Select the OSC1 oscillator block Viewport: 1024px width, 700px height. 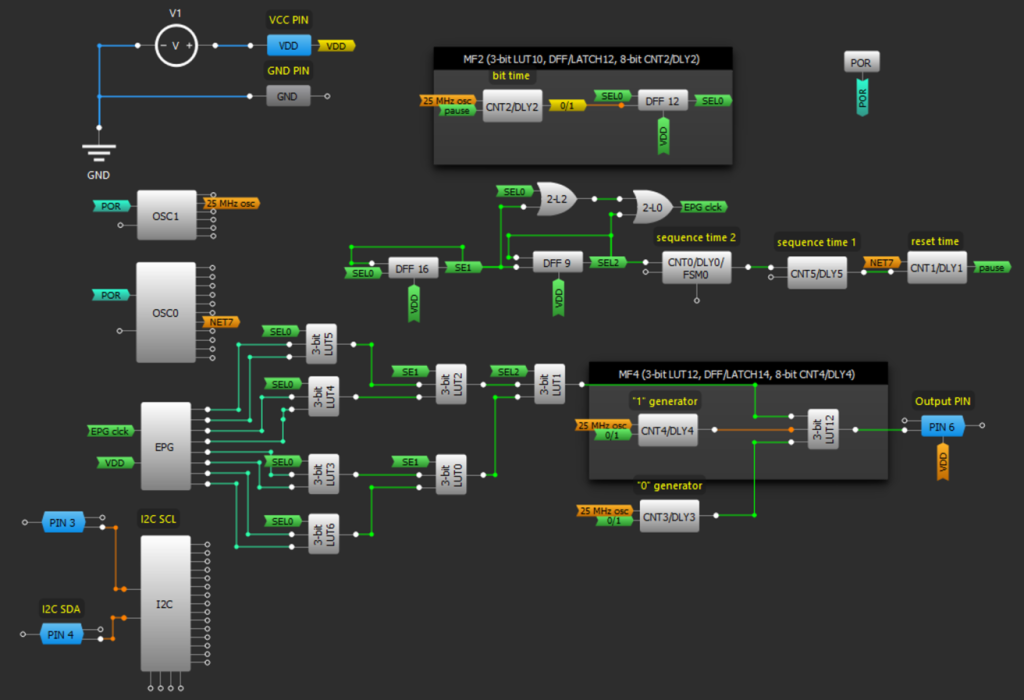click(167, 213)
